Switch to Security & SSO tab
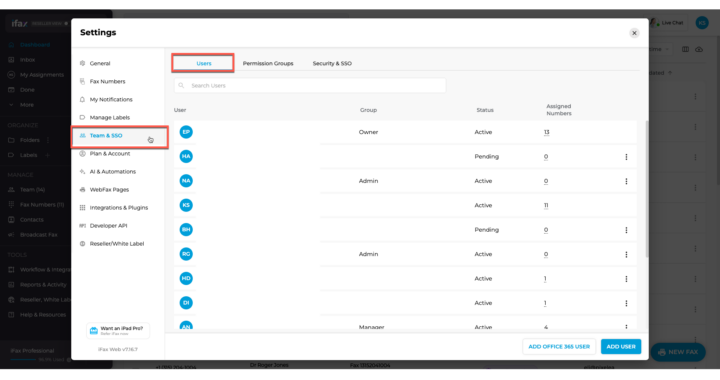 pos(332,63)
